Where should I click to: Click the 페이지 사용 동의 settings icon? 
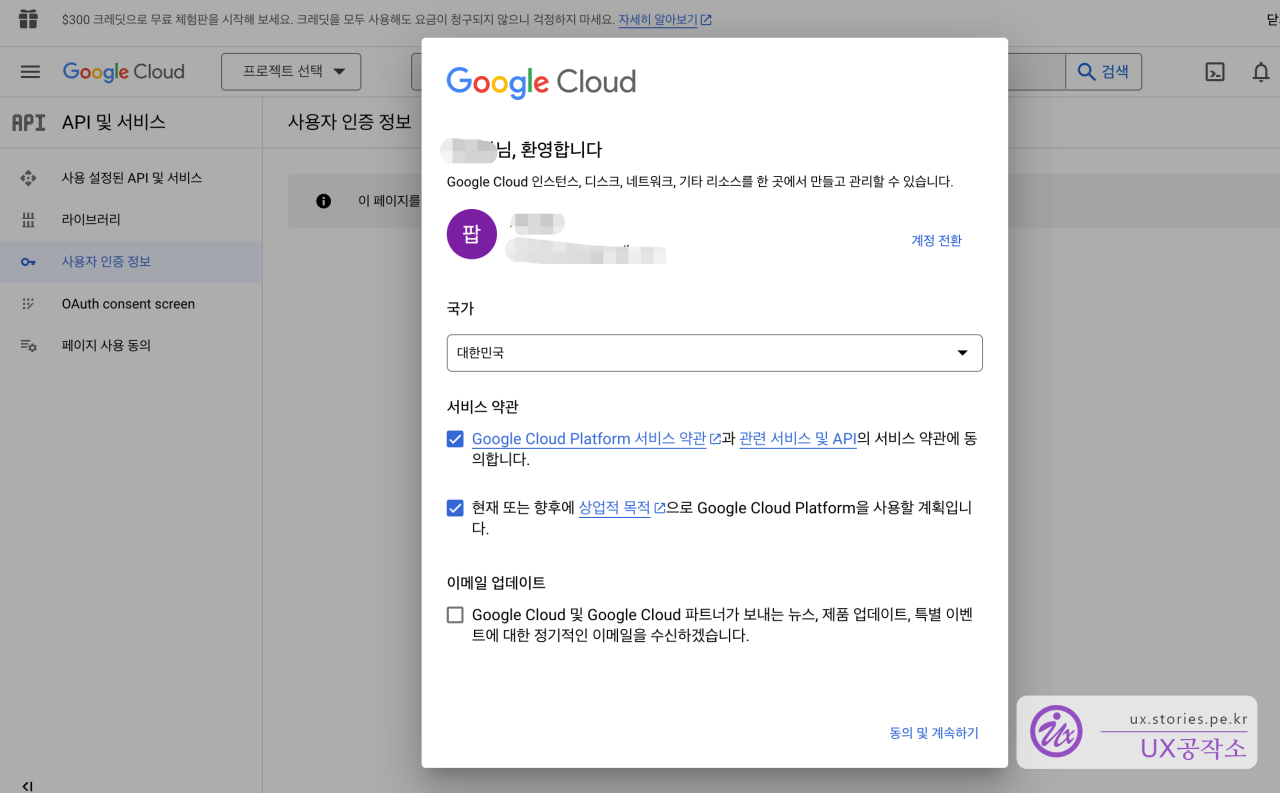click(28, 346)
